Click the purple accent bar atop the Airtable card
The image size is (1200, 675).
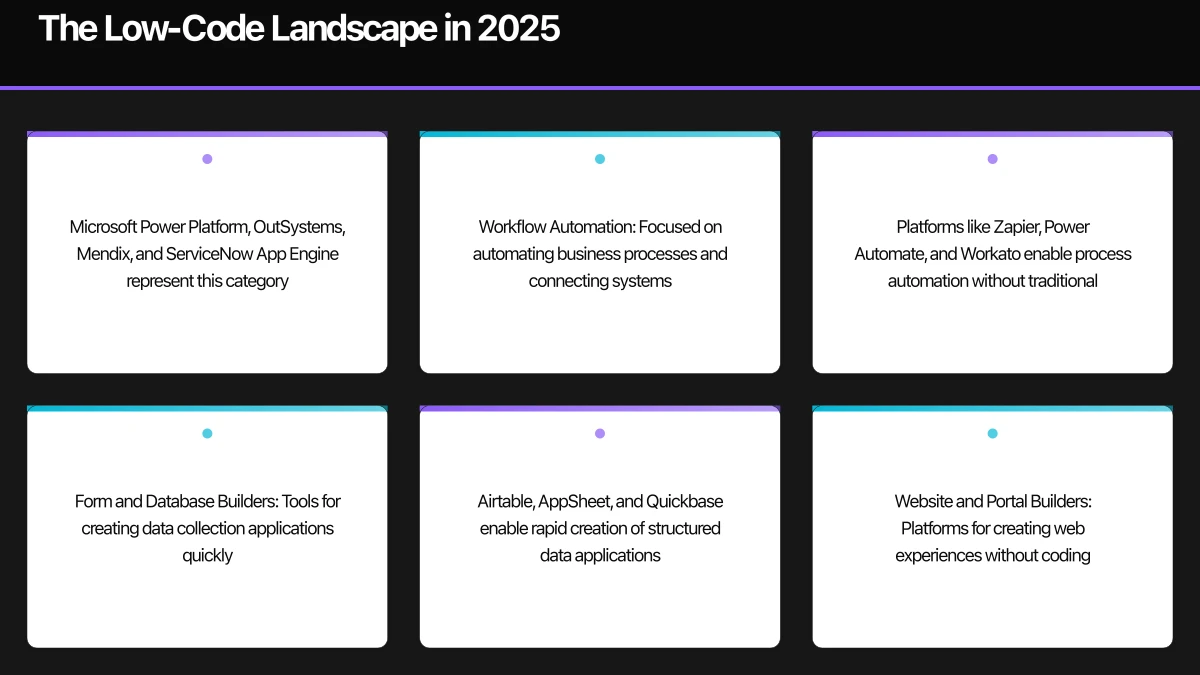tap(600, 409)
